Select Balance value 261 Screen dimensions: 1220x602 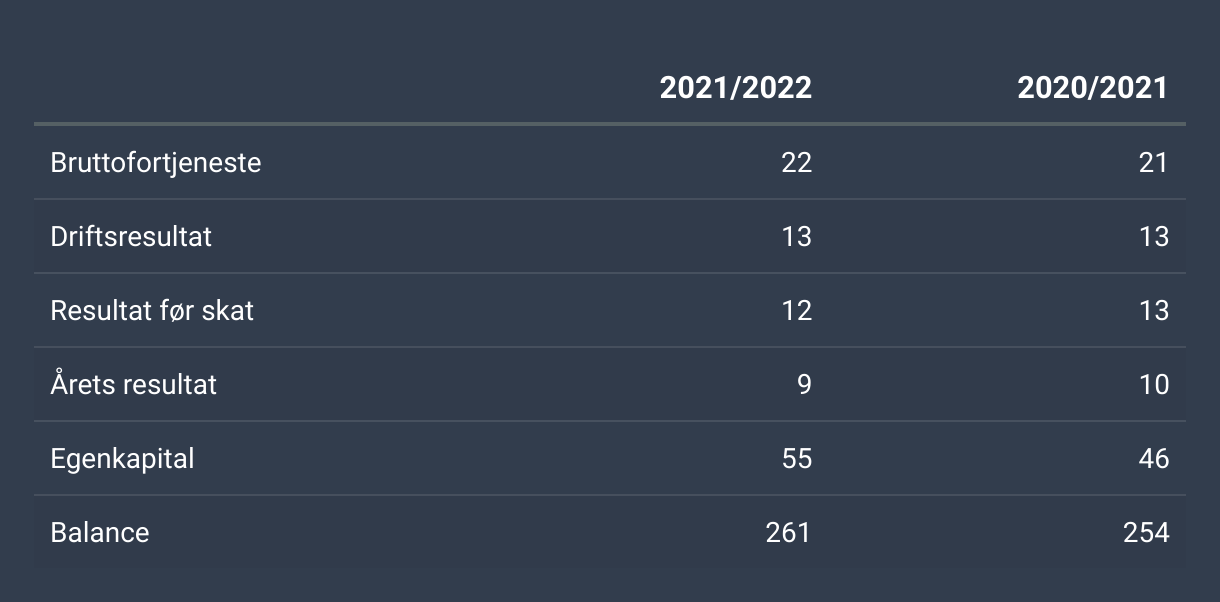click(788, 532)
